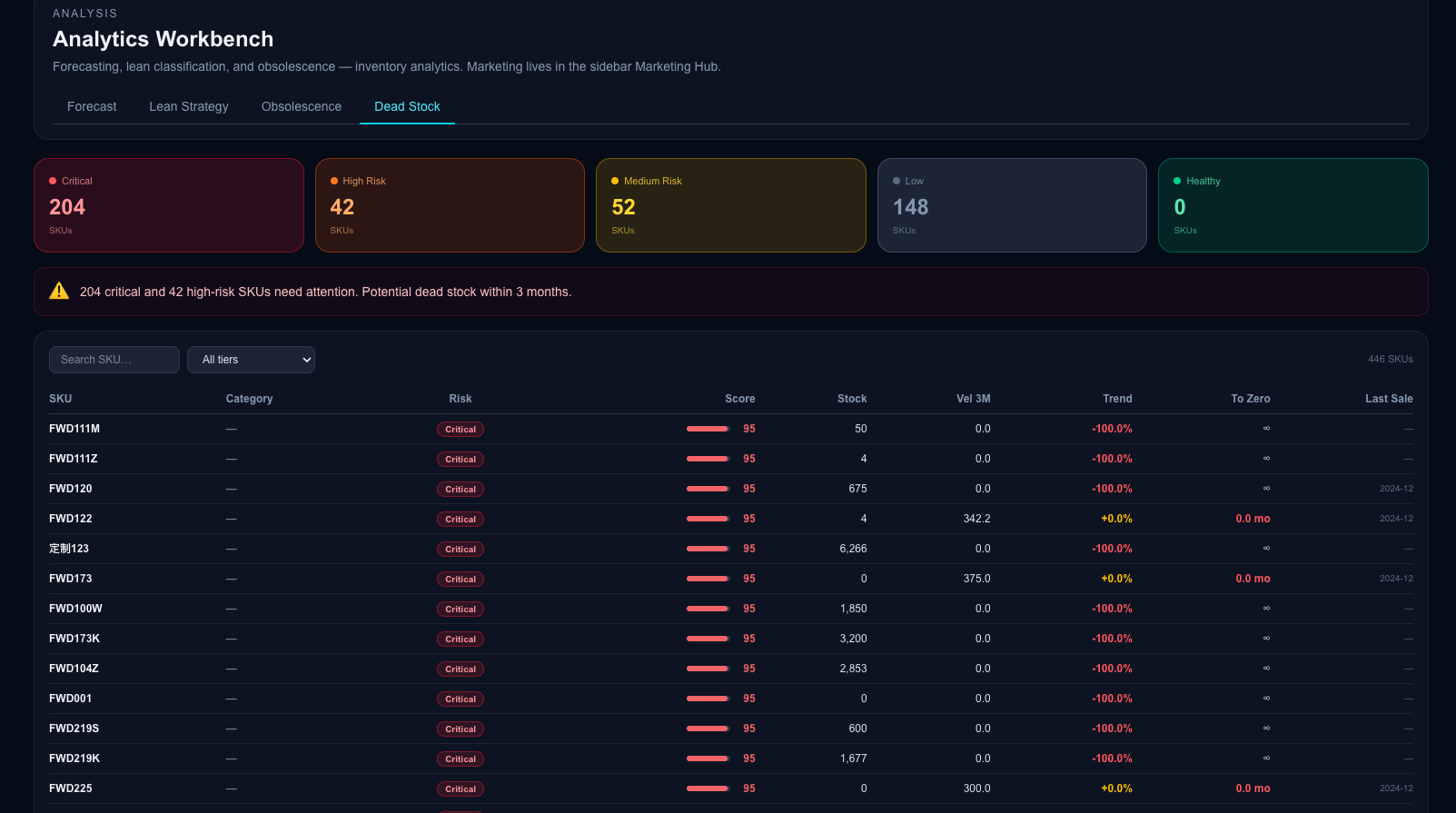The image size is (1456, 813).
Task: Click the SKU column header
Action: (61, 399)
